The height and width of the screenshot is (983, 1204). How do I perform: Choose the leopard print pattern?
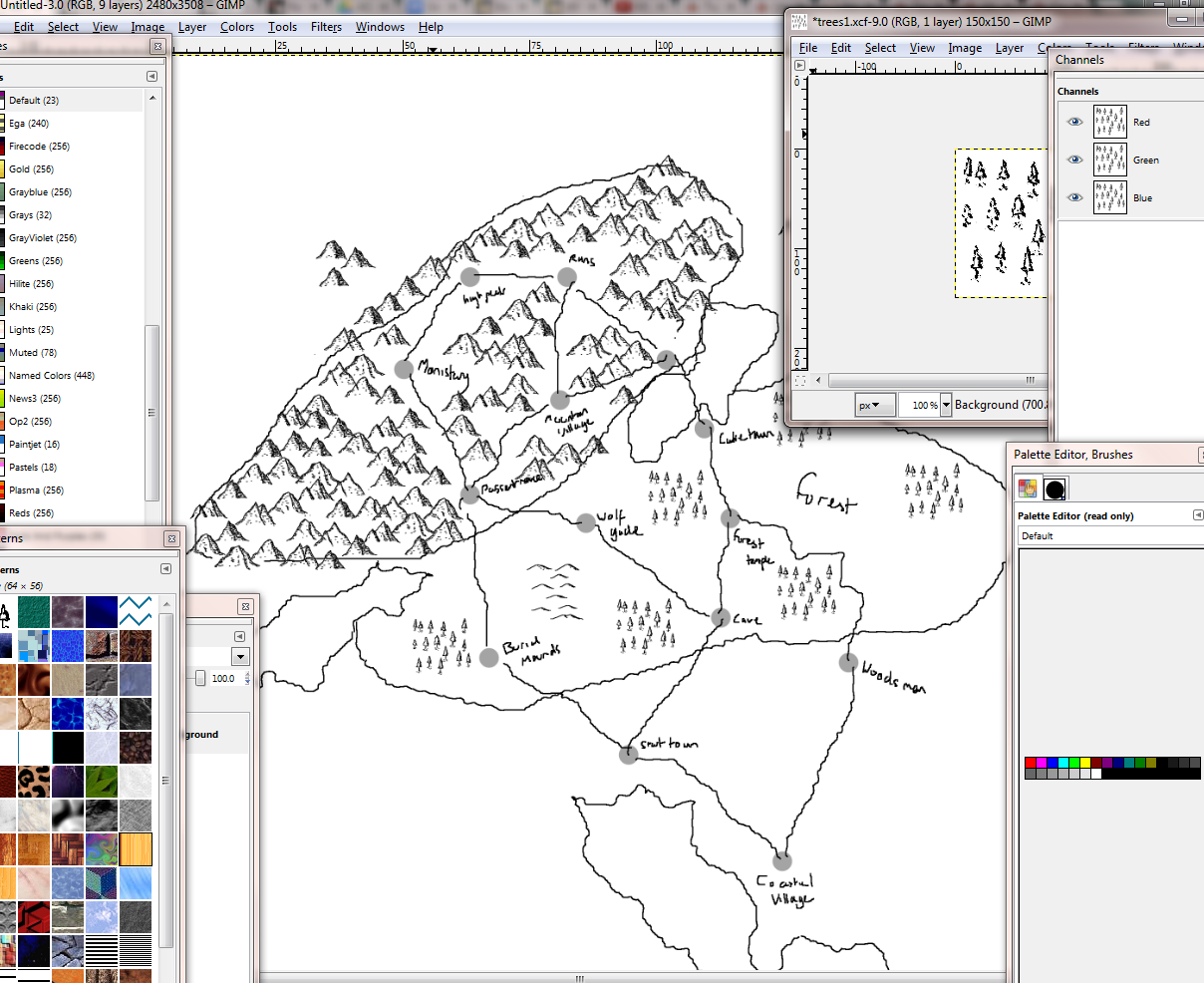34,782
